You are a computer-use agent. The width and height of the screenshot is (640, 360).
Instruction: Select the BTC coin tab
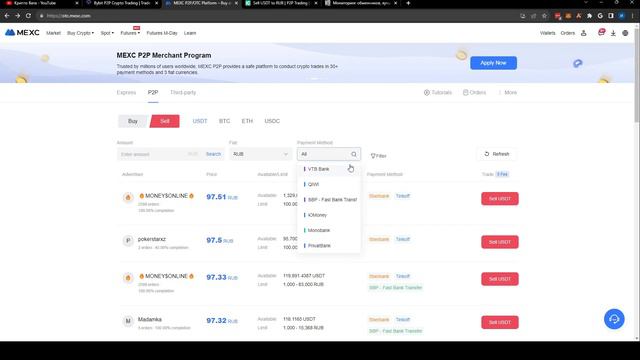(x=224, y=121)
